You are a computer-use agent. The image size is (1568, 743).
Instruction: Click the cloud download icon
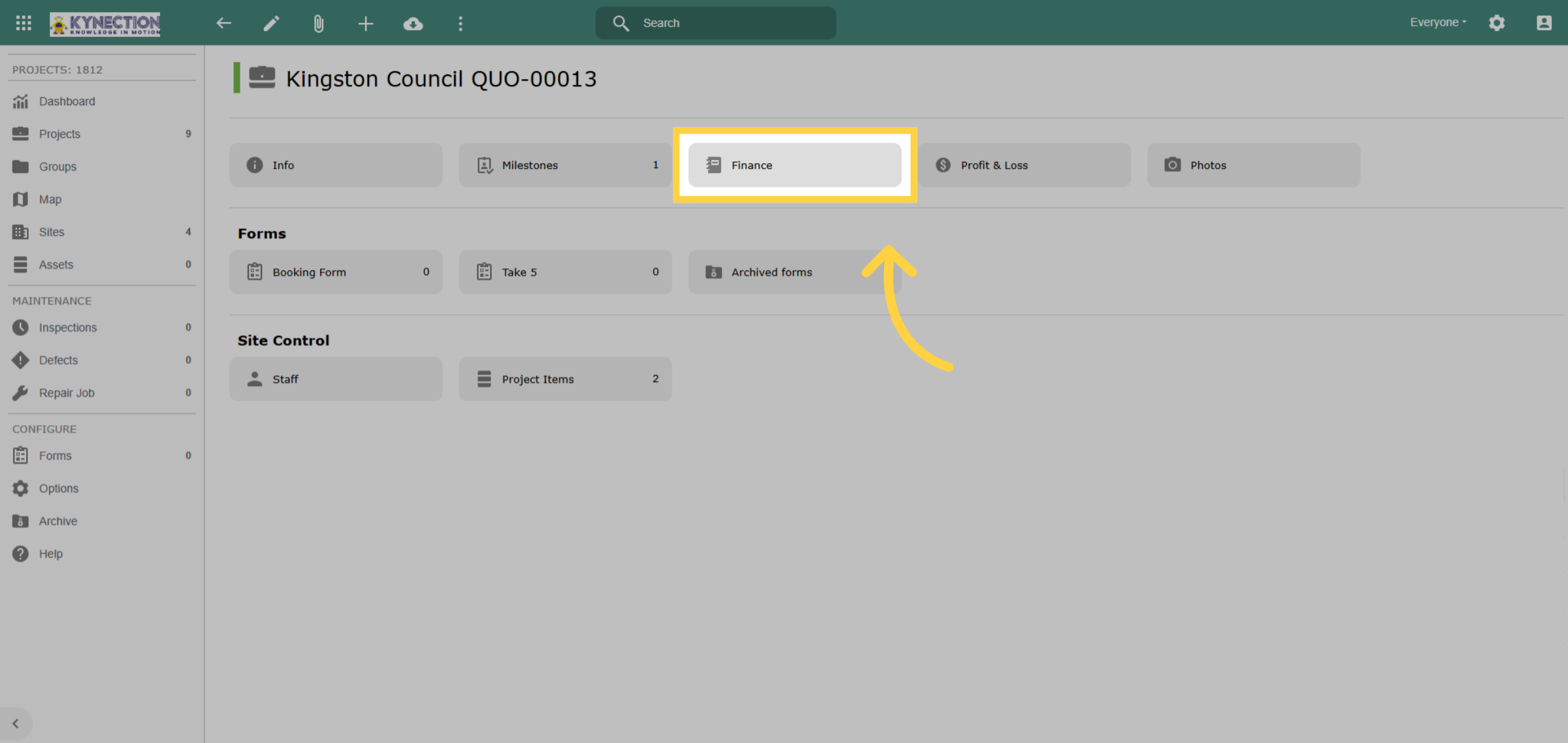pyautogui.click(x=413, y=24)
